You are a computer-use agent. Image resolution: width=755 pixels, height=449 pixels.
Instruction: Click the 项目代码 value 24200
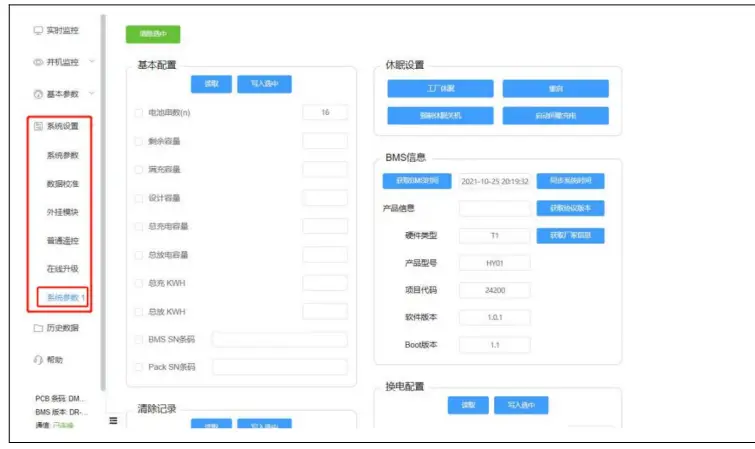coord(495,291)
